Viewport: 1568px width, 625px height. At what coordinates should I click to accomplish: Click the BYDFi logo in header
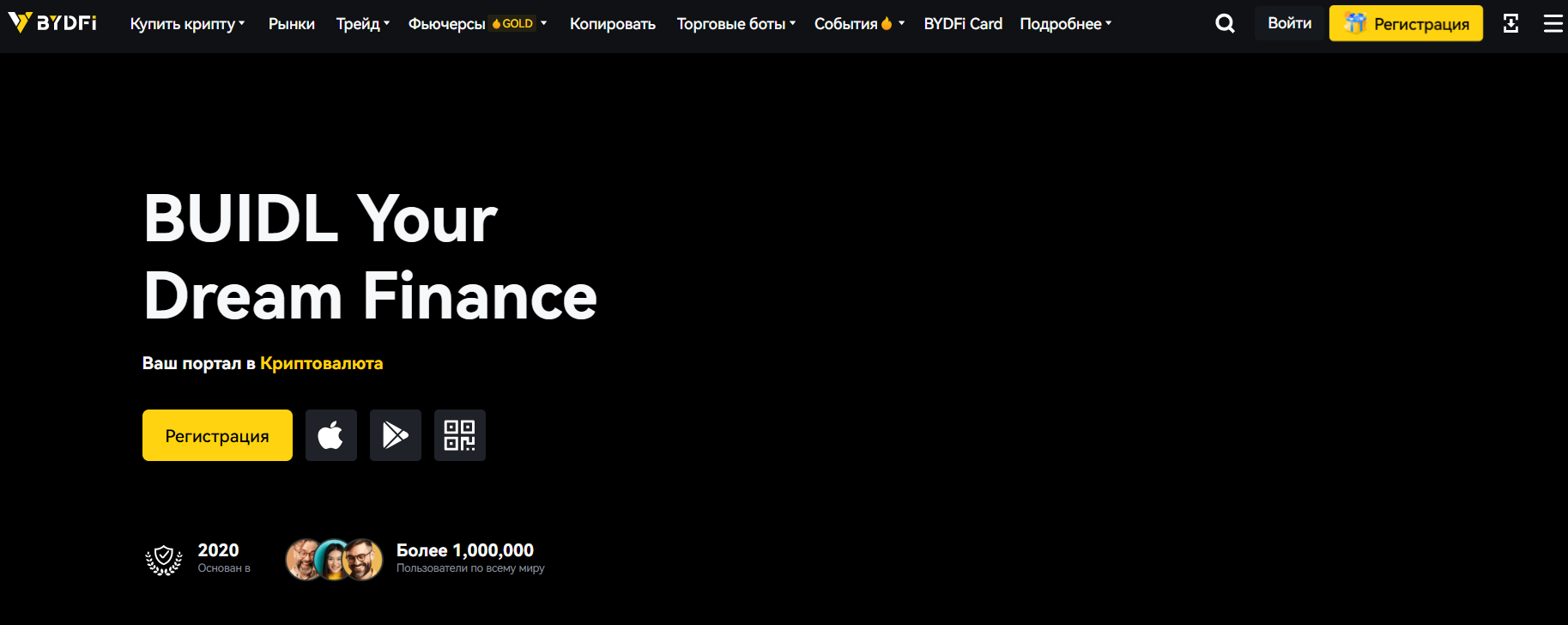point(52,23)
